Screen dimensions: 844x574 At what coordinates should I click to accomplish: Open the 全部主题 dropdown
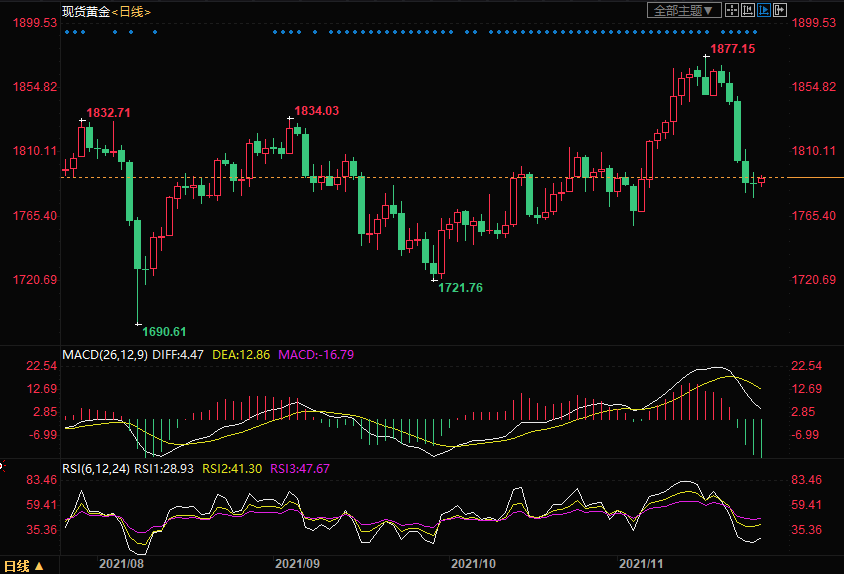(x=684, y=10)
